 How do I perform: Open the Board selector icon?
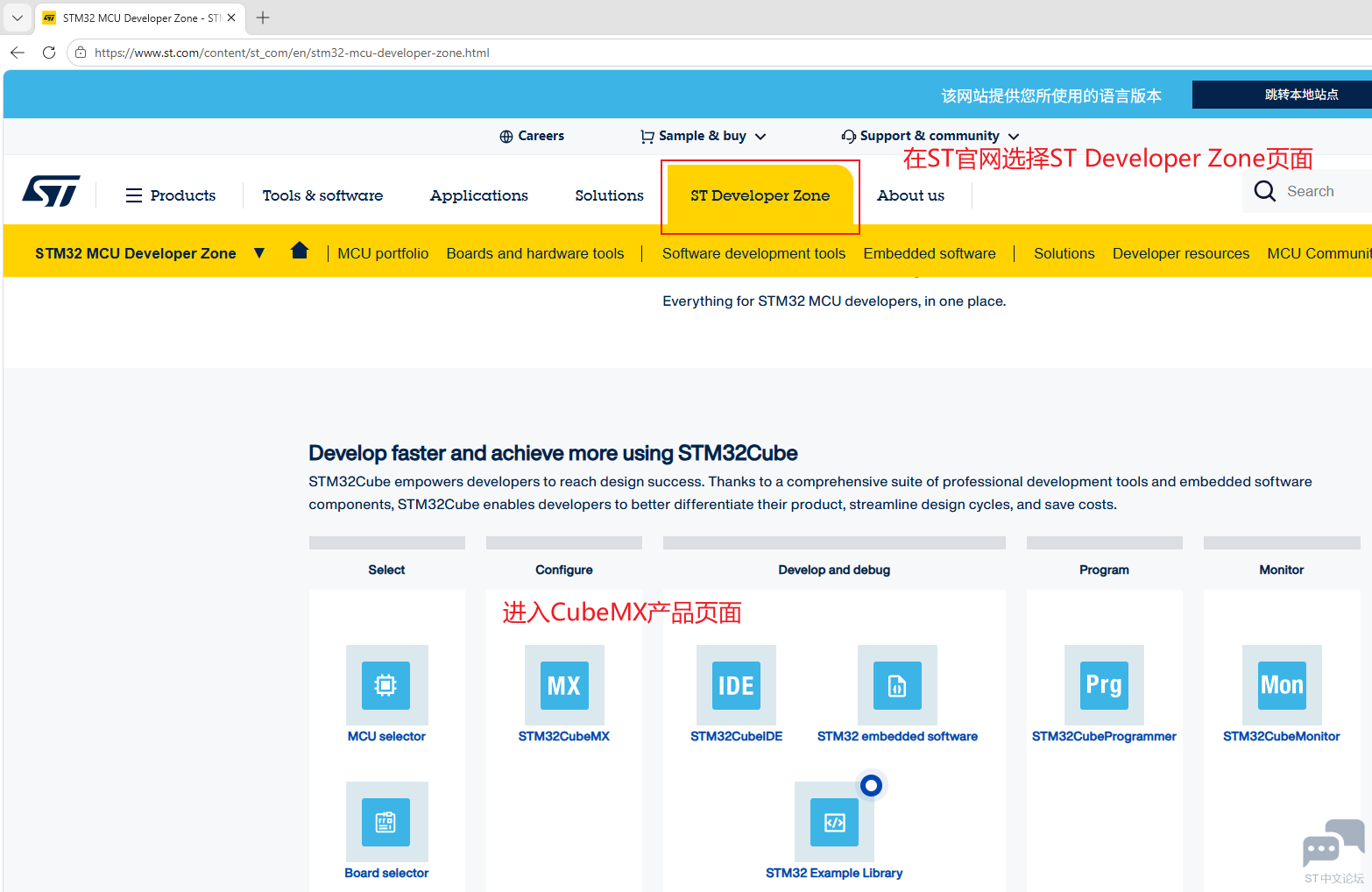[386, 822]
